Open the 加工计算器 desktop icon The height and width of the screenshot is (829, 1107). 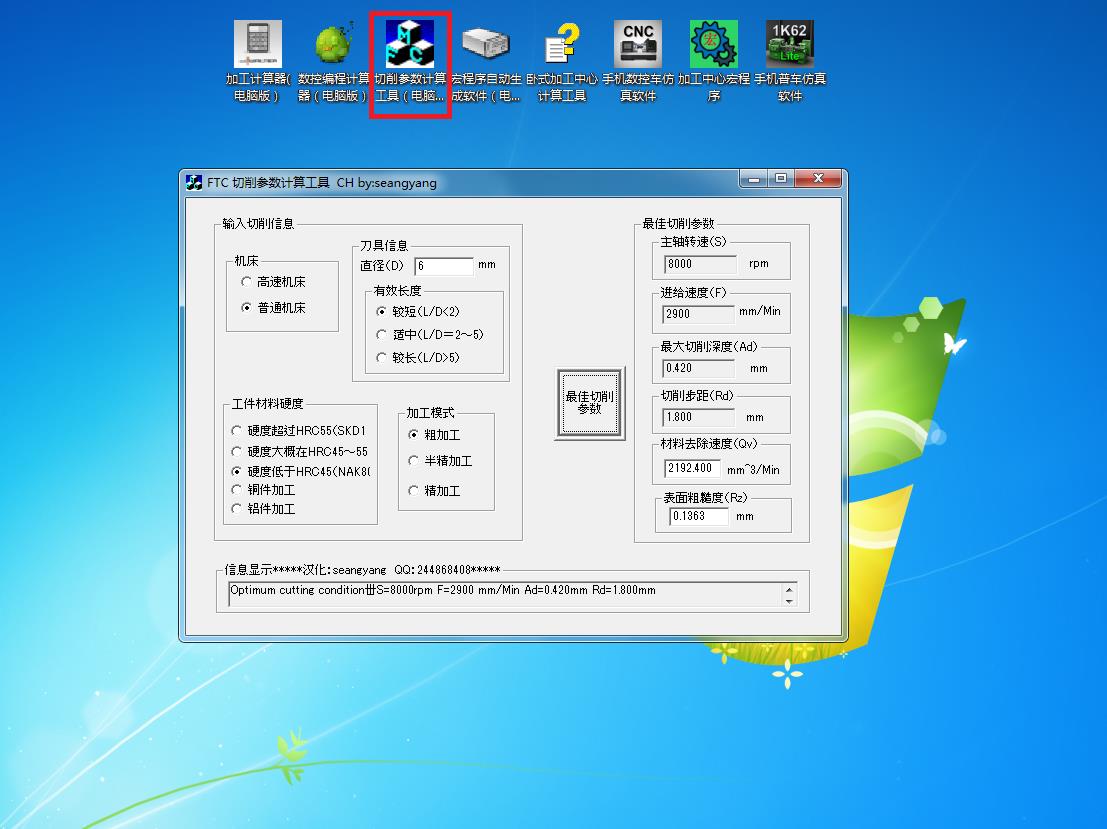[258, 61]
